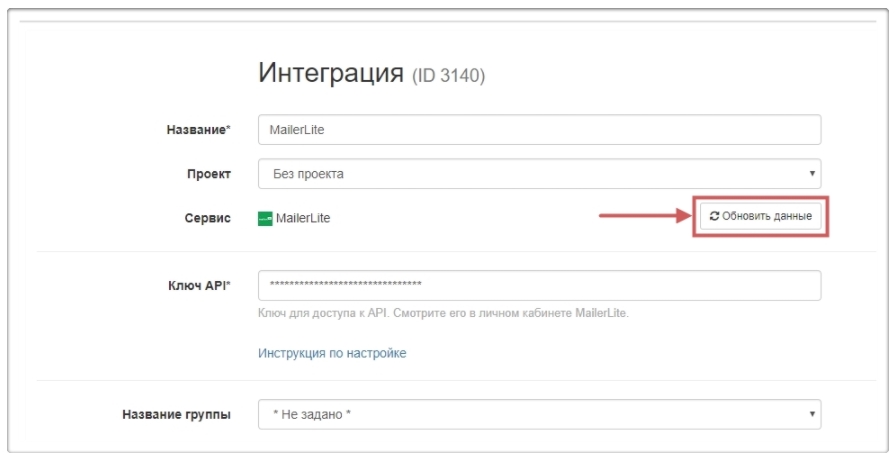Viewport: 895px width, 468px height.
Task: Click the caret arrow of Название группы select
Action: pyautogui.click(x=813, y=414)
